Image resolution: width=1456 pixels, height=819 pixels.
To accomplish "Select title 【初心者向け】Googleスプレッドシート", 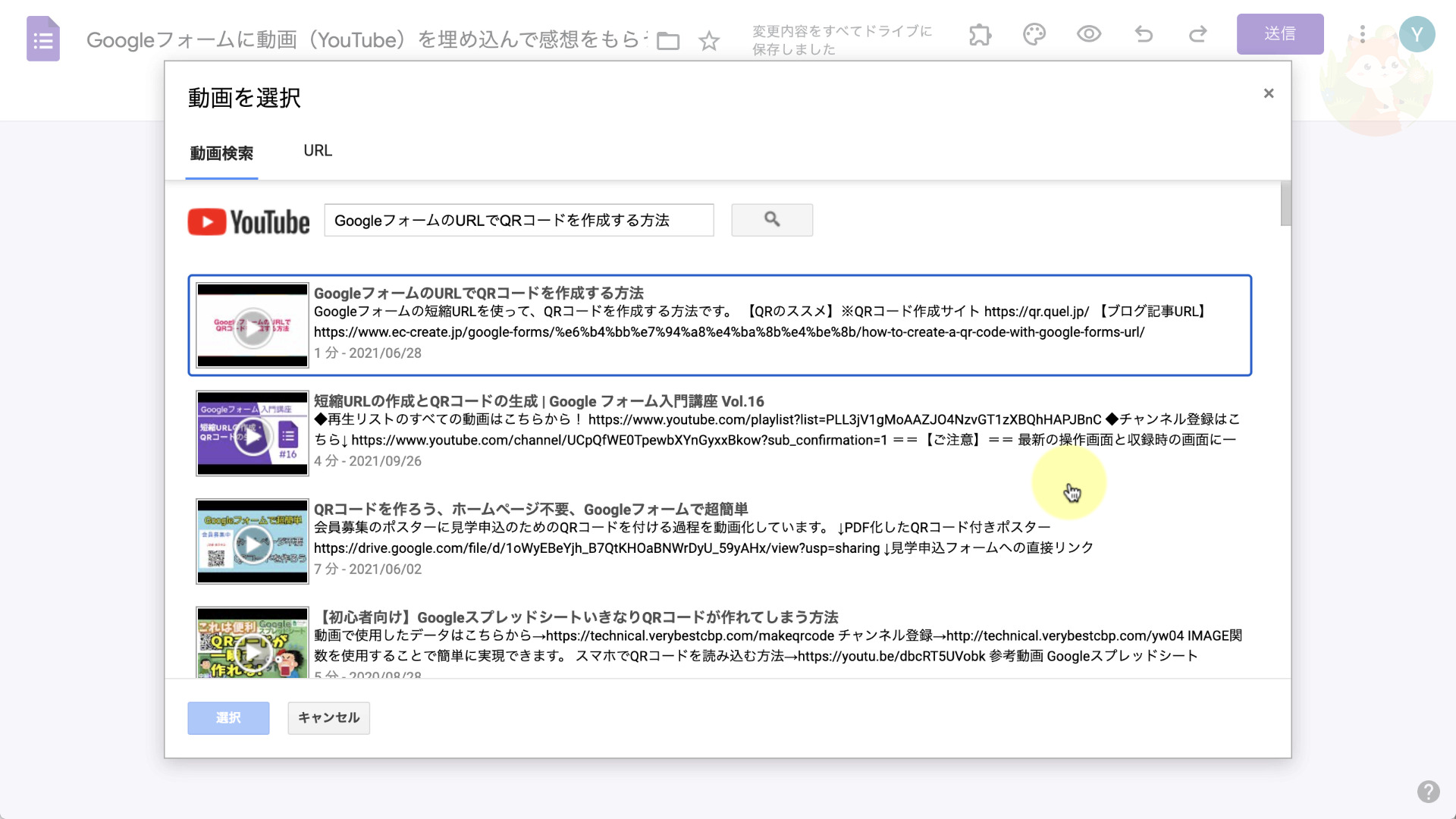I will click(x=578, y=617).
